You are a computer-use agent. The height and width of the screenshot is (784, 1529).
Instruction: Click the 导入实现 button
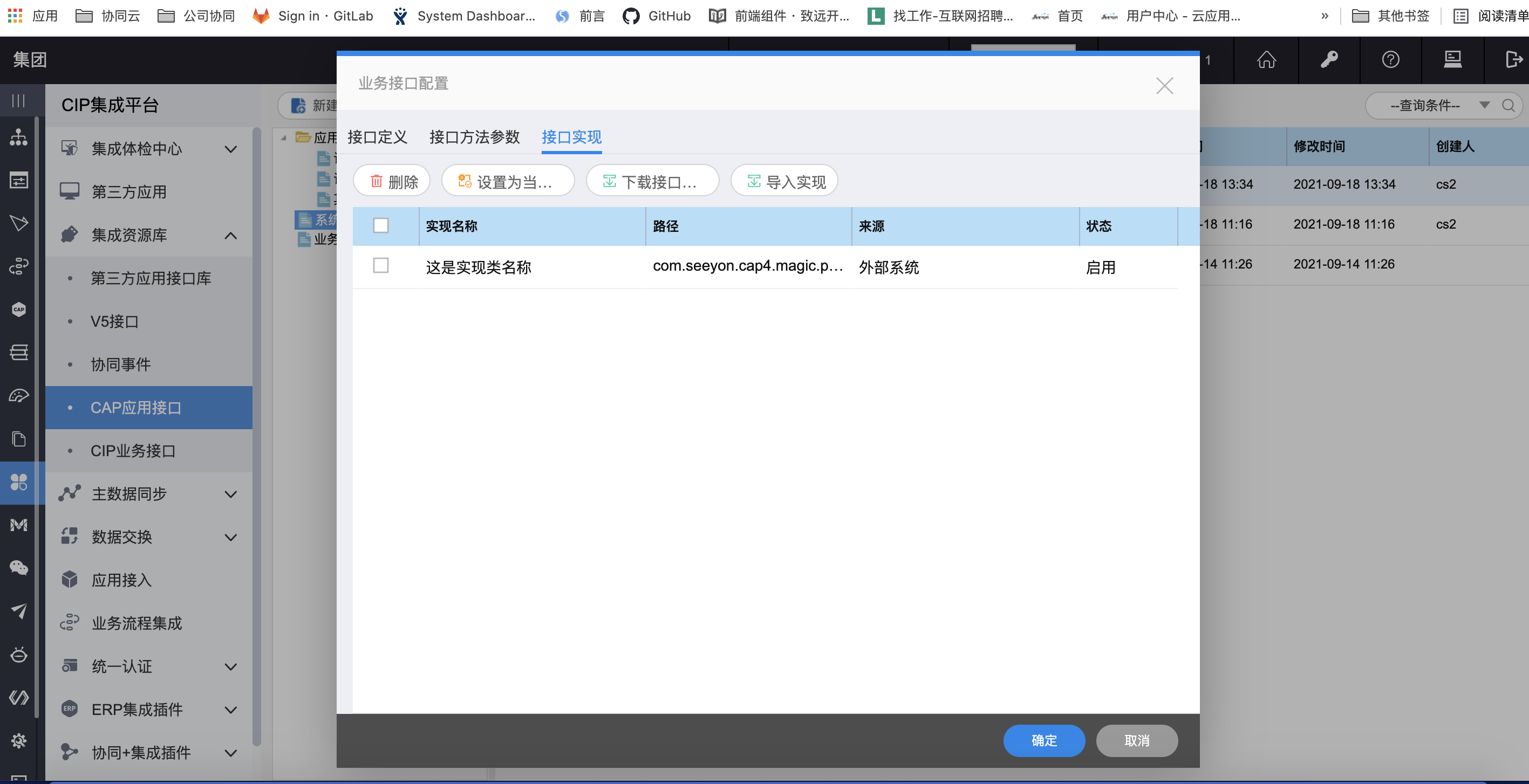click(784, 182)
